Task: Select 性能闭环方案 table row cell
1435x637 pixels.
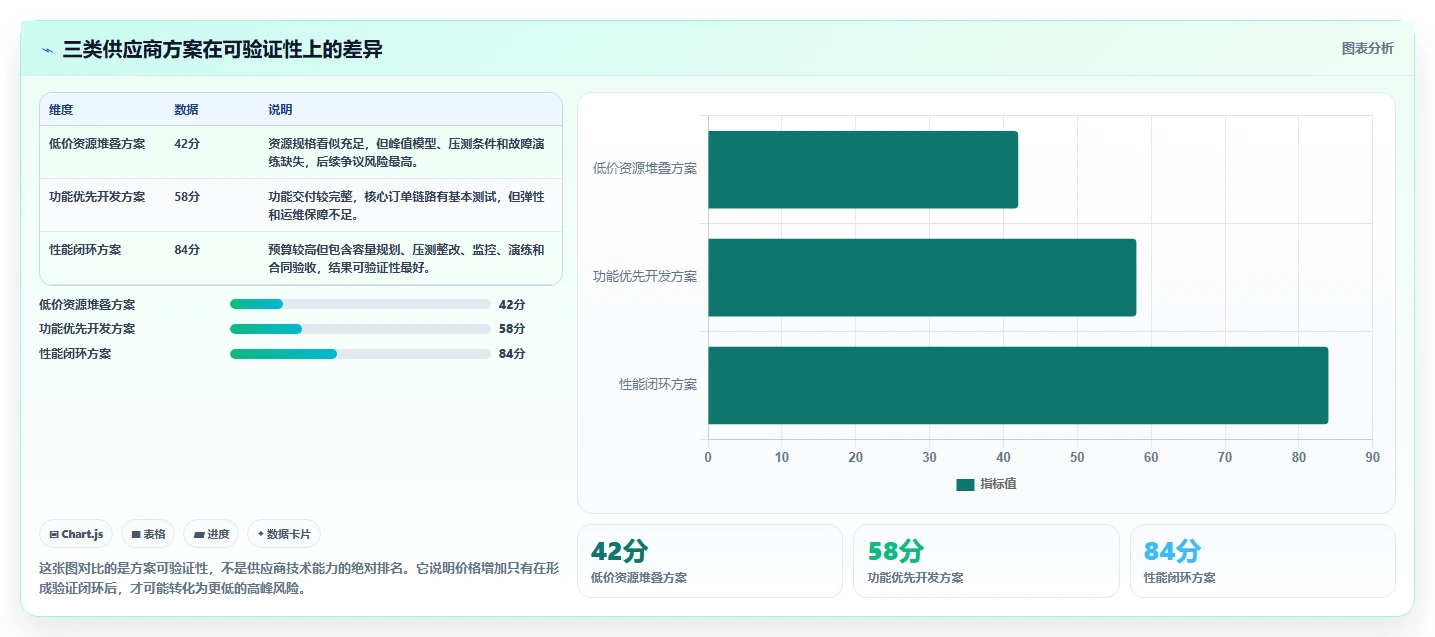Action: pyautogui.click(x=85, y=250)
